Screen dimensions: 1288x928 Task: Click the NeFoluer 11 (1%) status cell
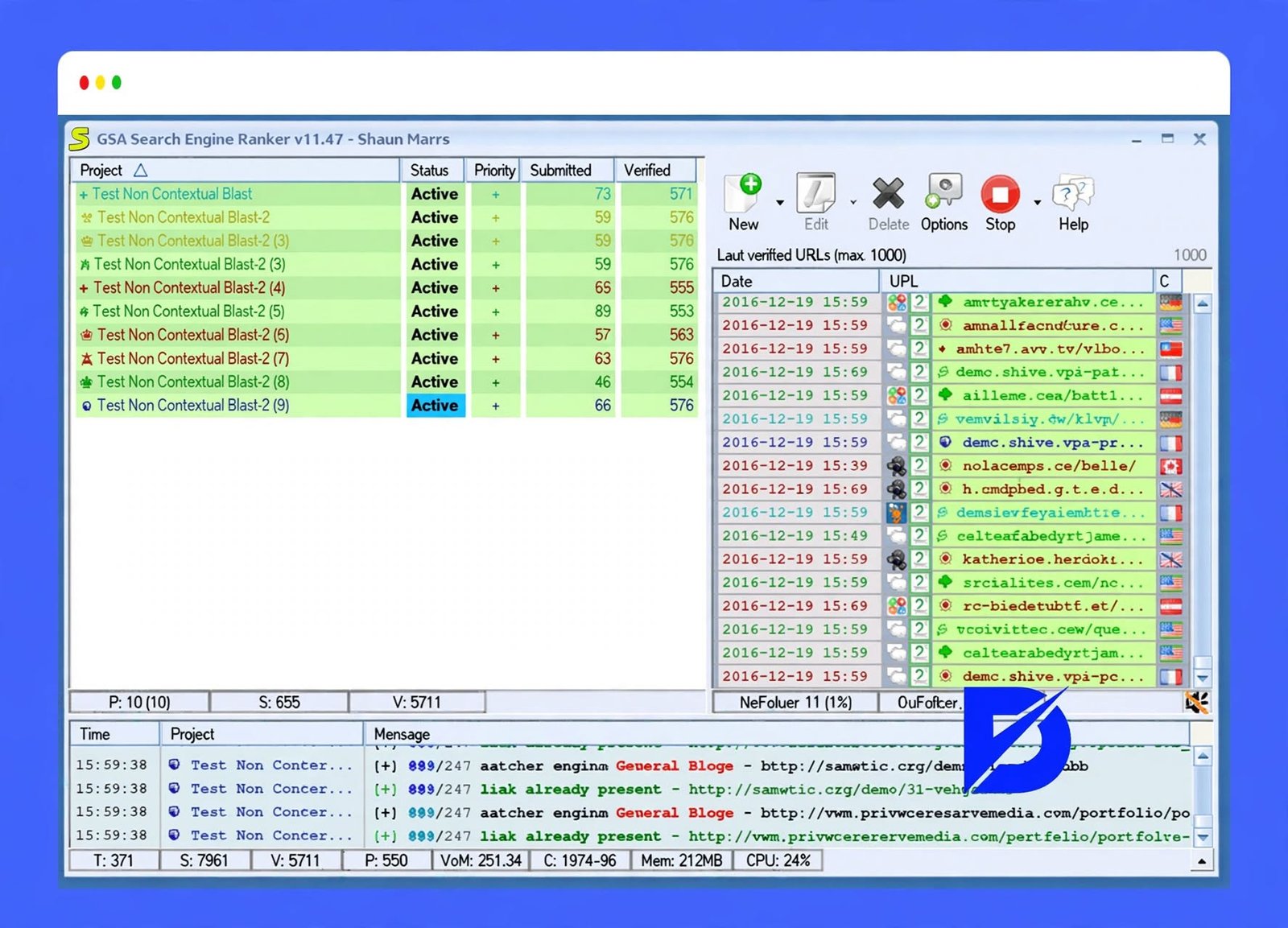point(795,703)
